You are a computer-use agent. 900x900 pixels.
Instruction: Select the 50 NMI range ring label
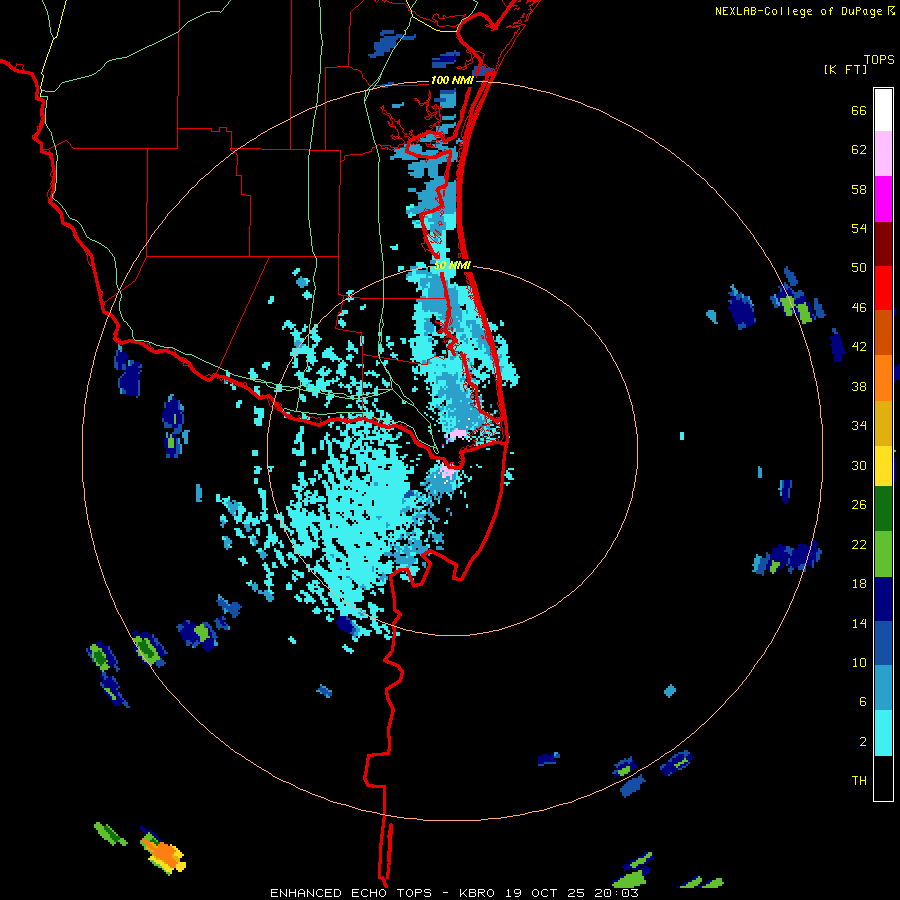[x=452, y=265]
